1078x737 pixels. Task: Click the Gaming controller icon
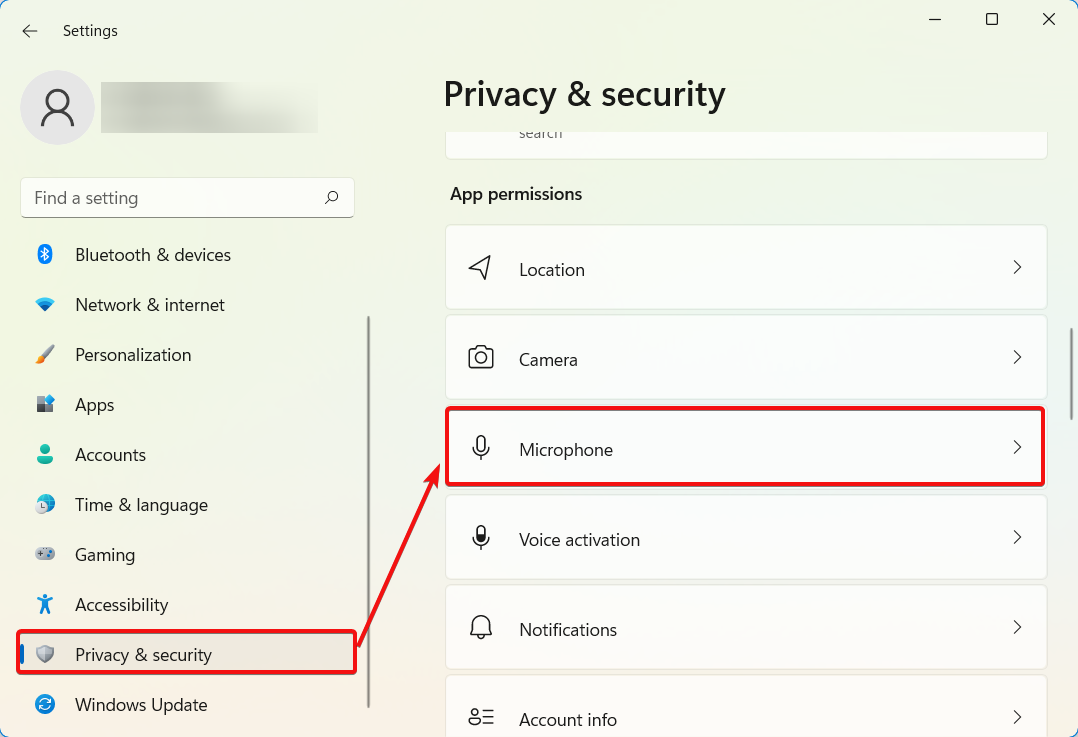coord(45,554)
